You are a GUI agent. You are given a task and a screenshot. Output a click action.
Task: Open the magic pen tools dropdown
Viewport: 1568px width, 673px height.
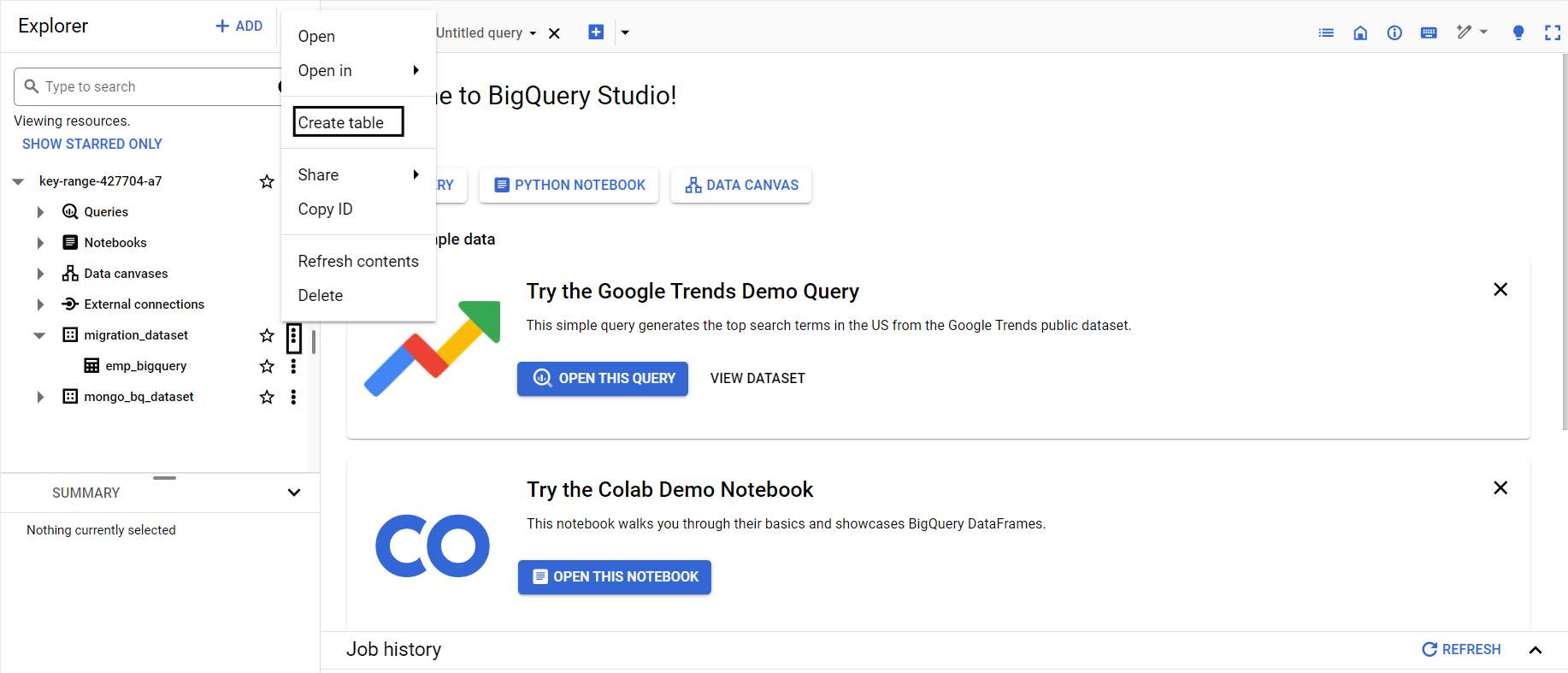(1472, 32)
